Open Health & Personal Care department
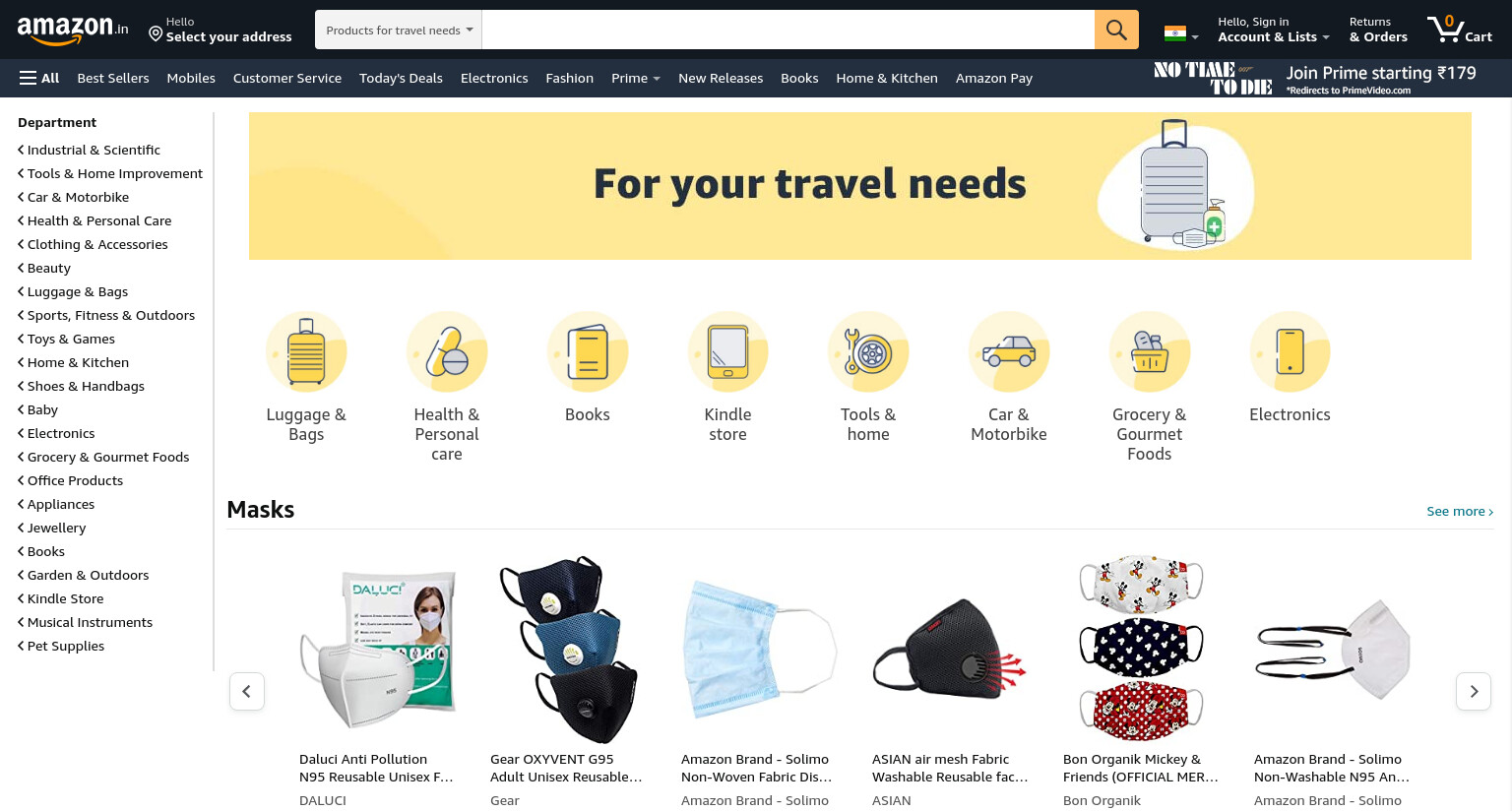The height and width of the screenshot is (811, 1512). tap(99, 220)
